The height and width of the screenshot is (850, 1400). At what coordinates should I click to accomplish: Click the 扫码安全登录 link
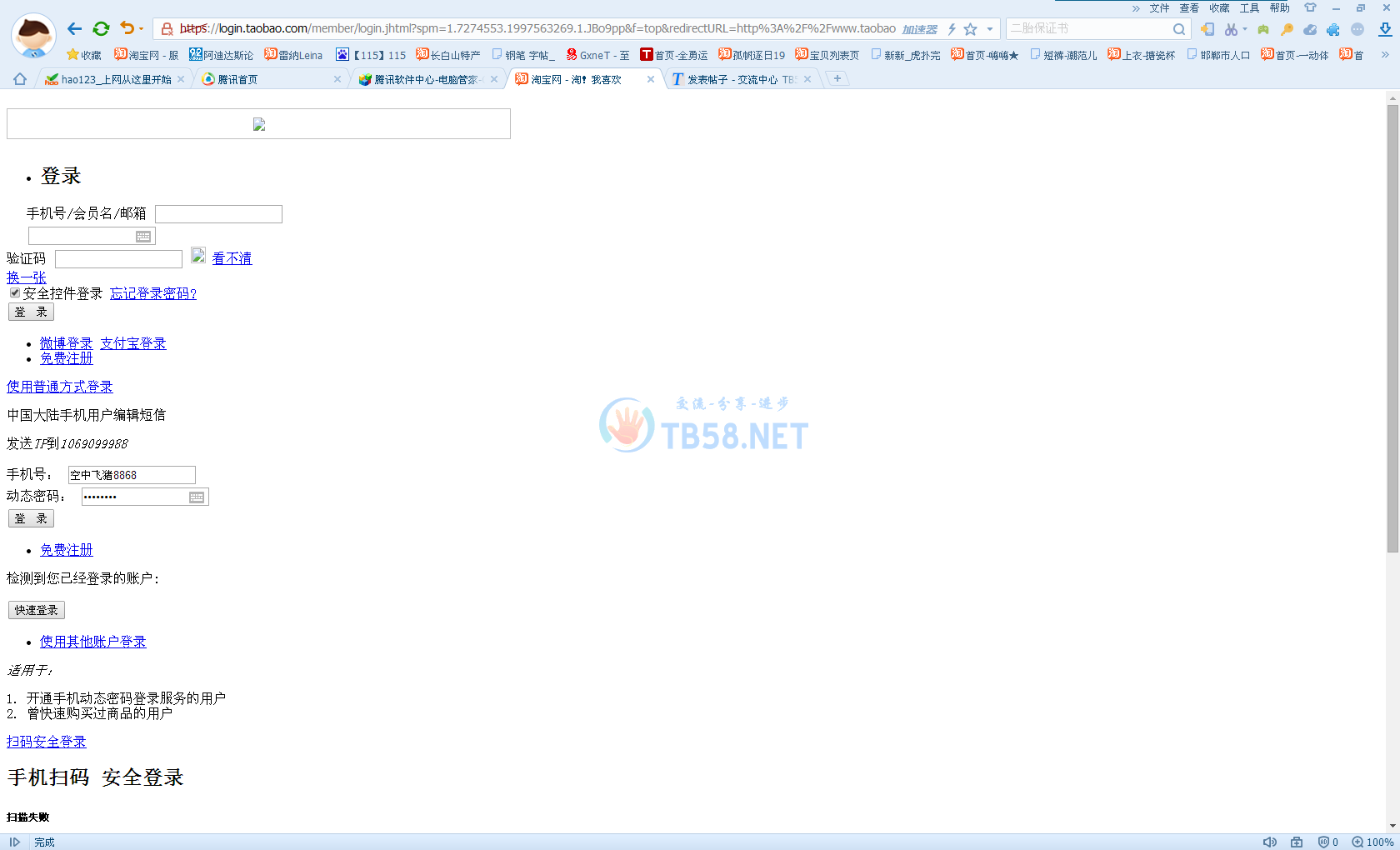pos(47,742)
